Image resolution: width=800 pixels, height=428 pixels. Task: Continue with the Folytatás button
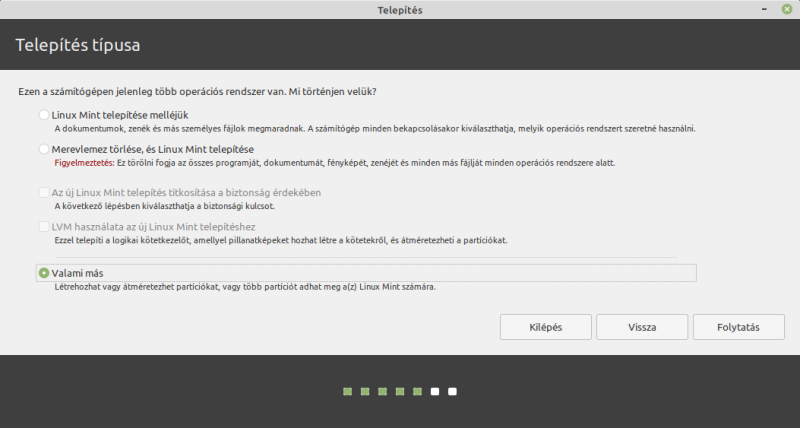pyautogui.click(x=738, y=327)
